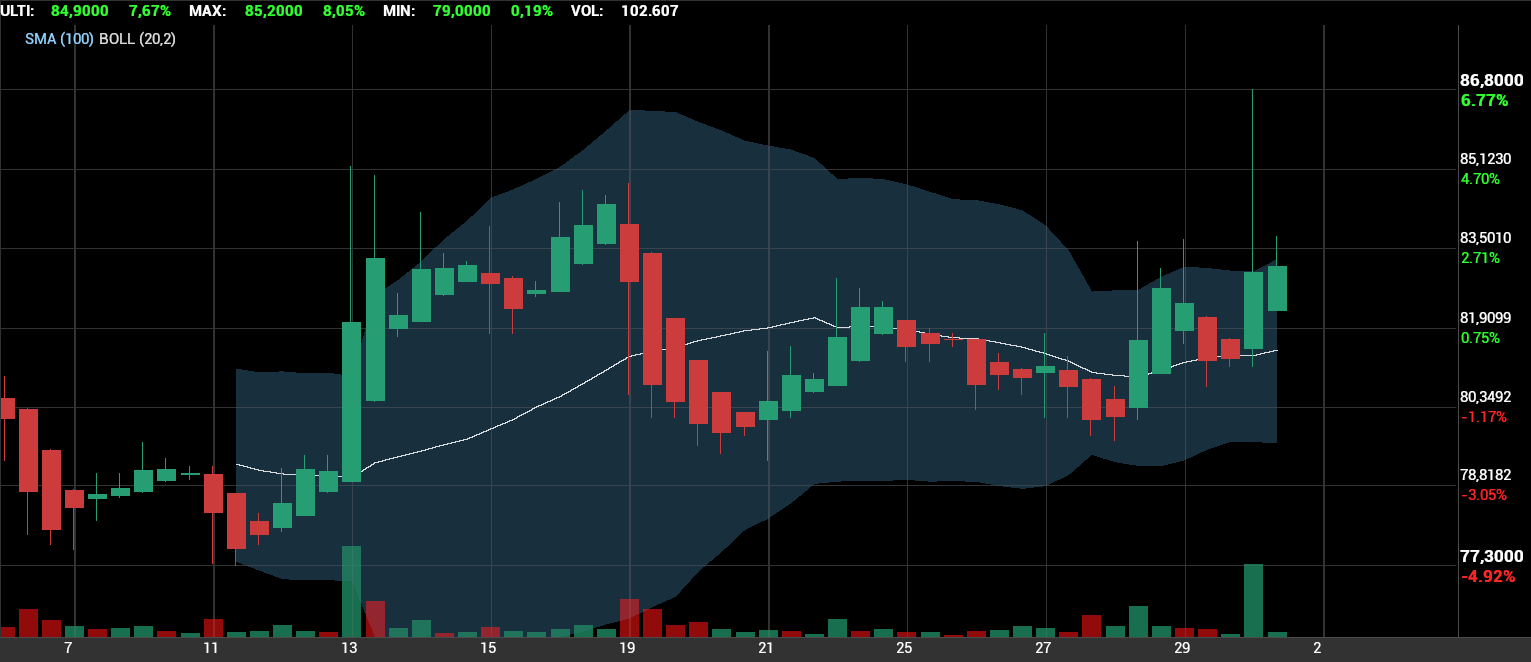Click the 83,5010 price axis label

[x=1486, y=238]
